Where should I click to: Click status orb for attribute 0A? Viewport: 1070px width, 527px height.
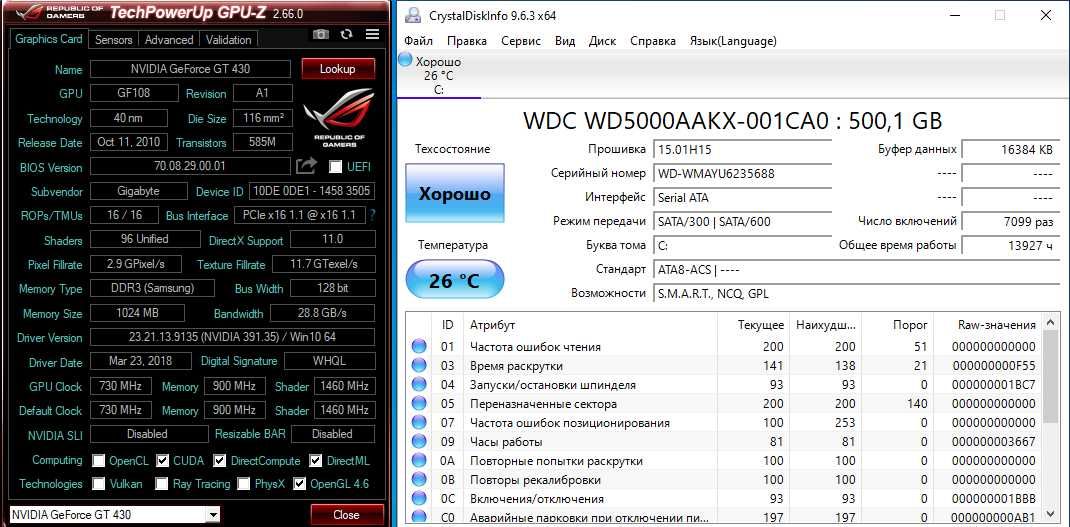[x=419, y=461]
